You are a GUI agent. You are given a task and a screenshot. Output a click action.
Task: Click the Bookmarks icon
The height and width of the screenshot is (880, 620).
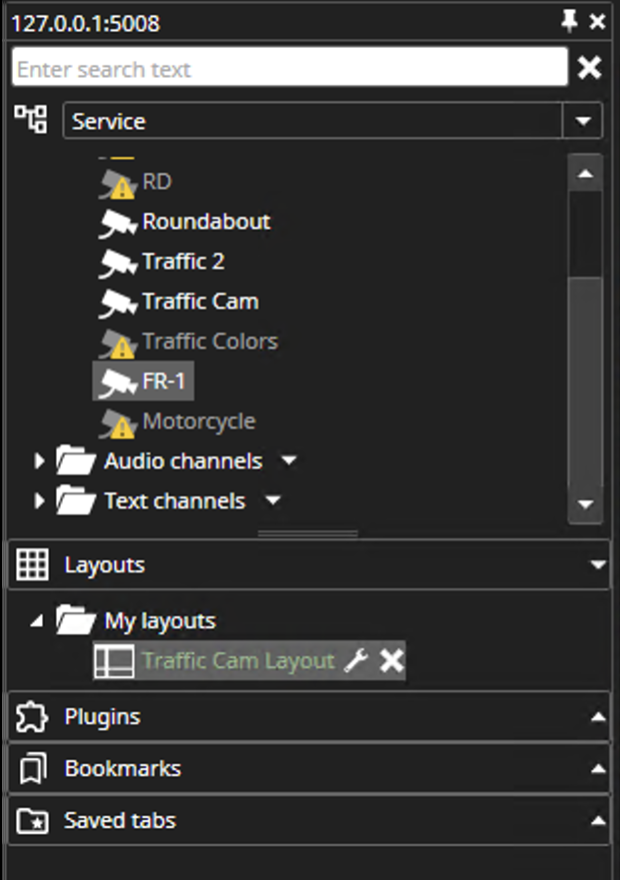point(33,768)
